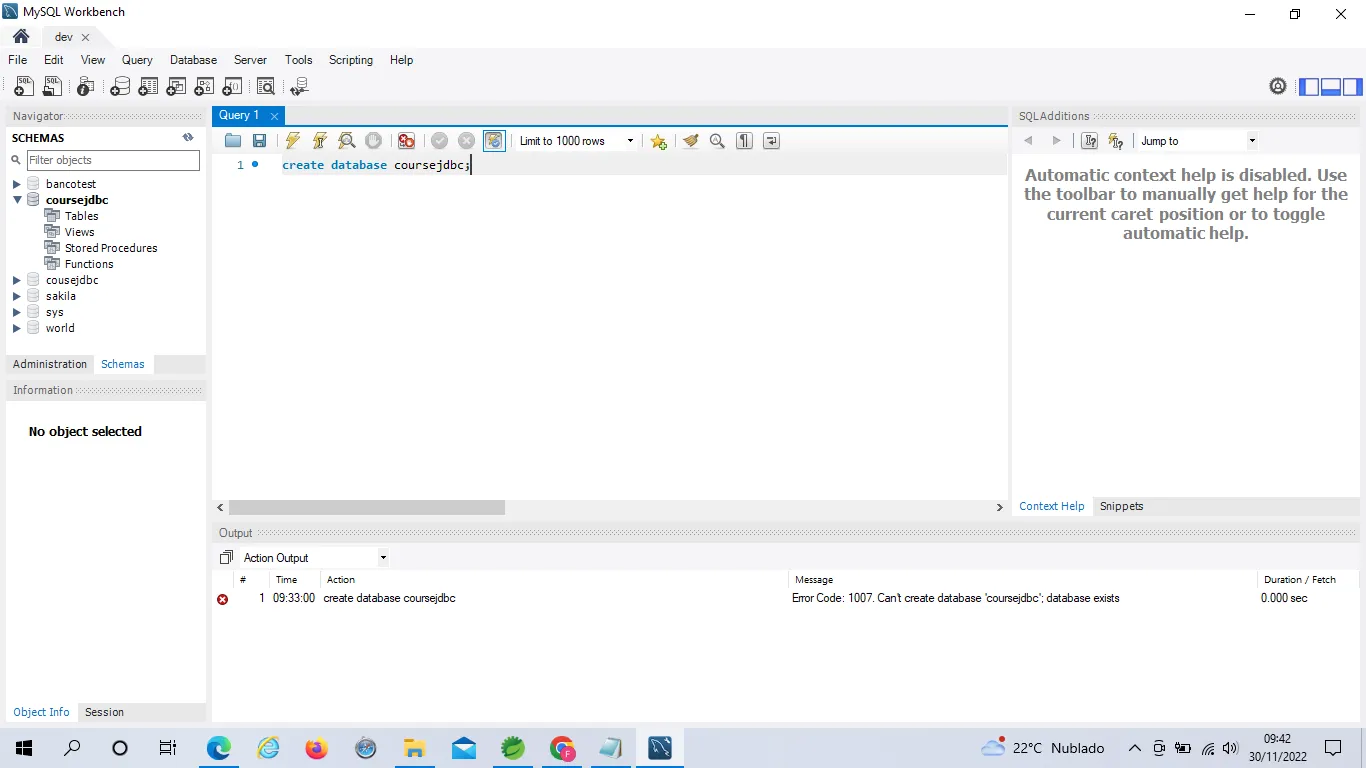This screenshot has width=1366, height=768.
Task: Expand the sakila schema
Action: tap(17, 296)
